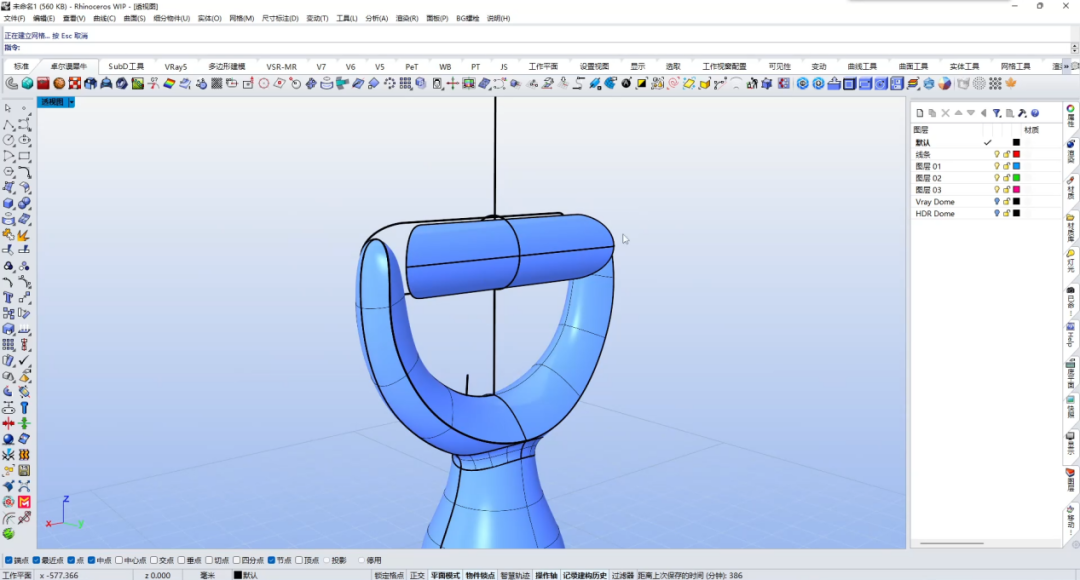Toggle the 最近点 osnap checkbox
The height and width of the screenshot is (580, 1080).
(36, 561)
